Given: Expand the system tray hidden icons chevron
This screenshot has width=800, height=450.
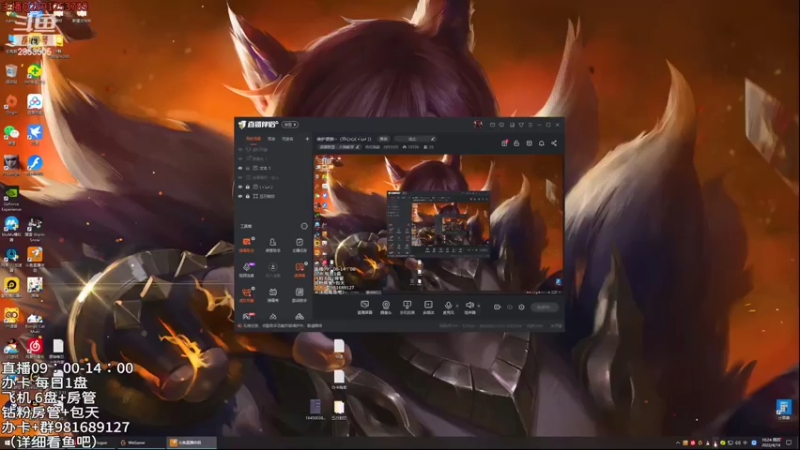Looking at the screenshot, I should pos(678,443).
